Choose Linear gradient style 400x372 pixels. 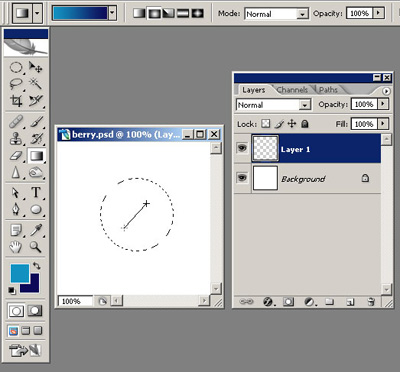pyautogui.click(x=139, y=13)
